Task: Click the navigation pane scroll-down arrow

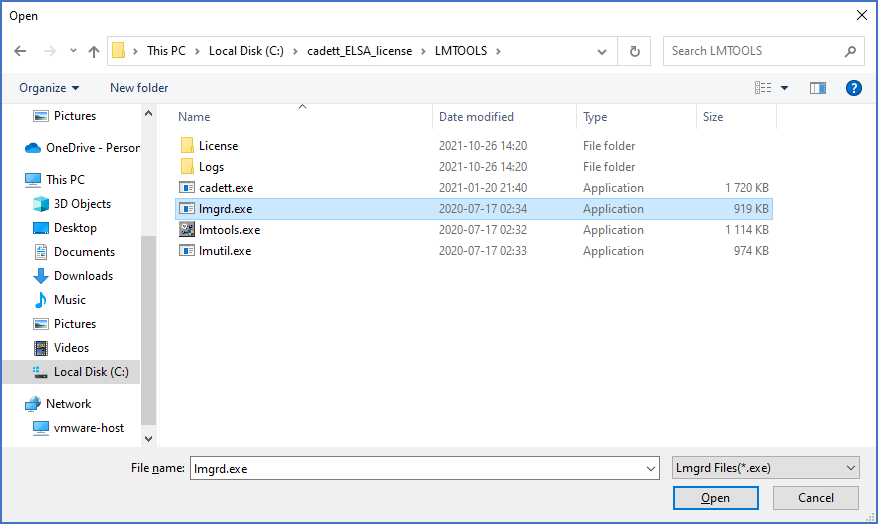Action: (148, 439)
